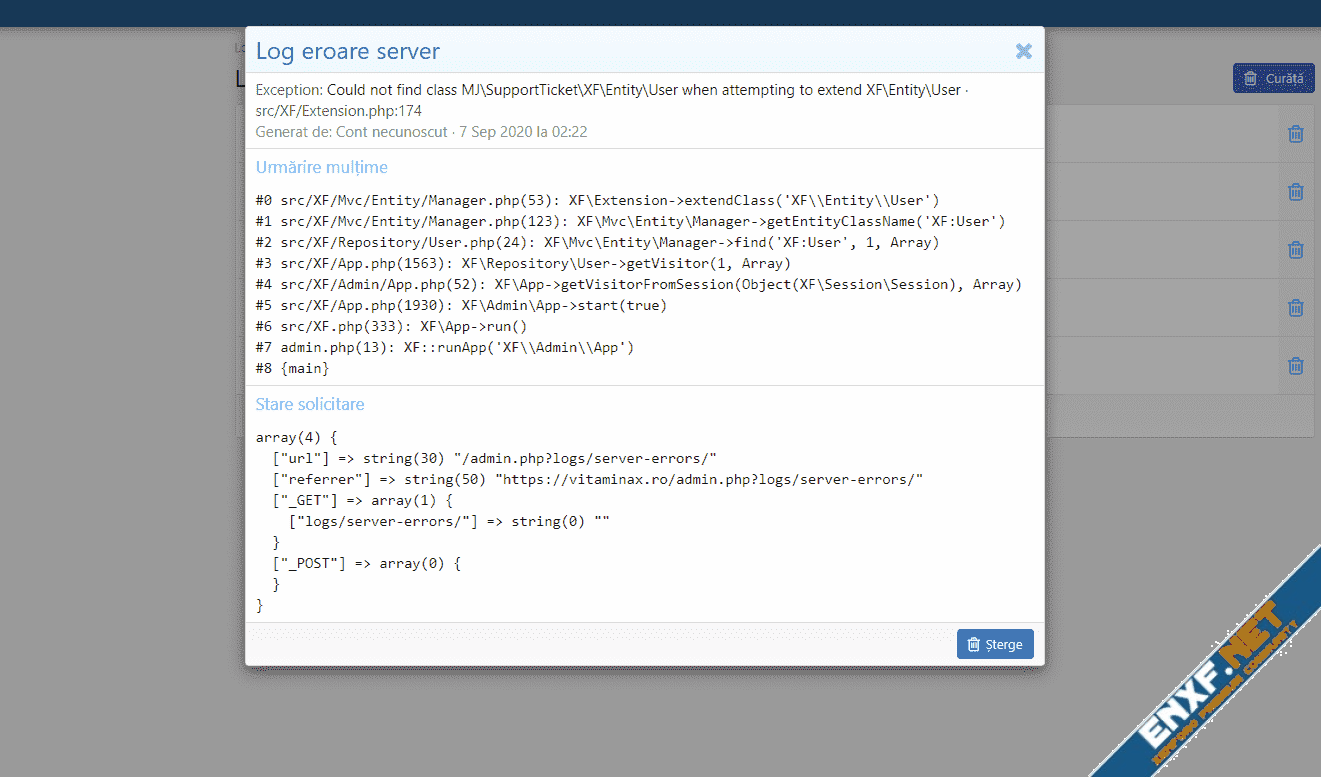This screenshot has height=777, width=1321.
Task: Click the Stare solicitare heading
Action: click(310, 404)
